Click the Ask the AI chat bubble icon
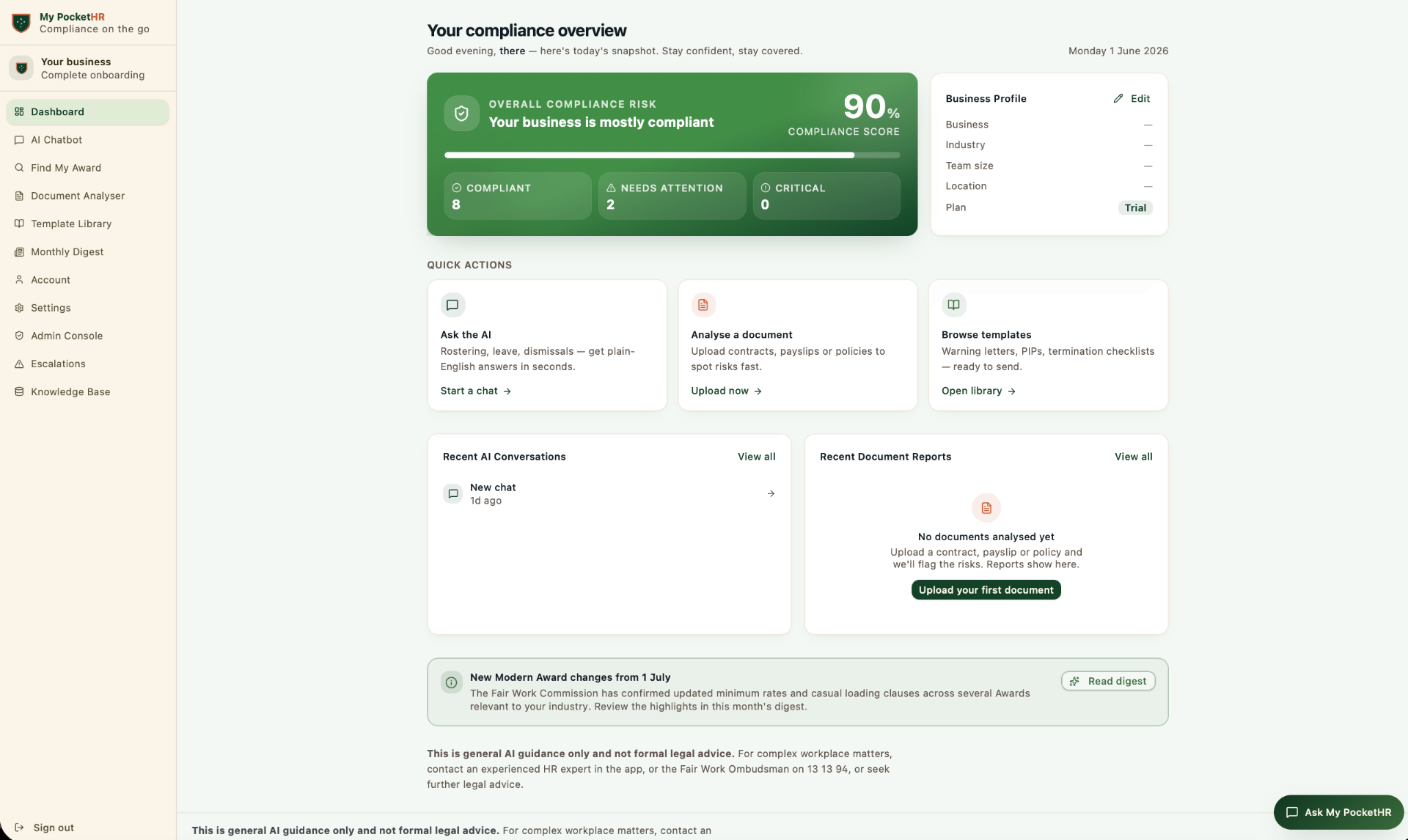The width and height of the screenshot is (1408, 840). [452, 305]
